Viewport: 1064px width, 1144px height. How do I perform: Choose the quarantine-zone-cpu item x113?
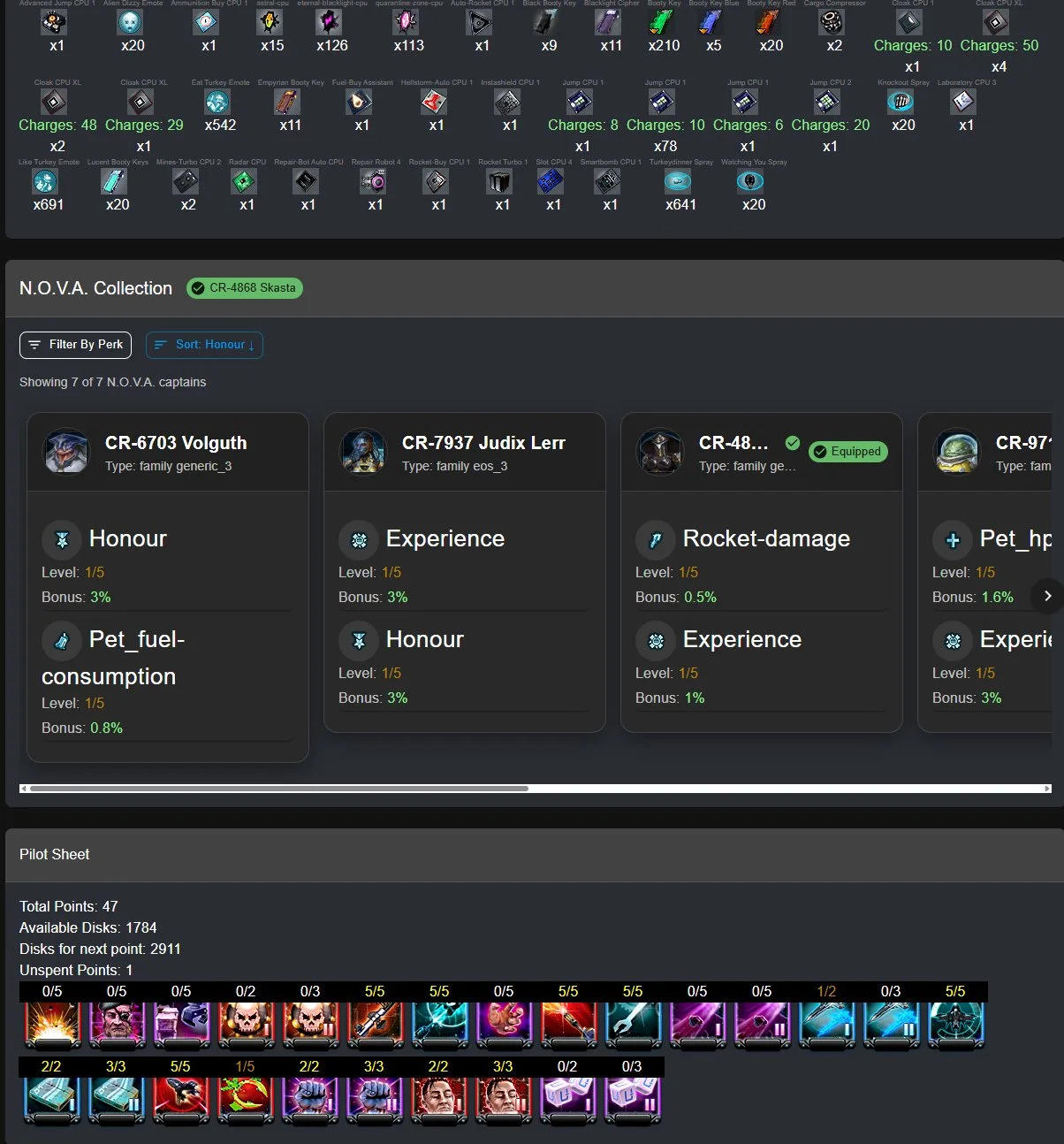coord(406,22)
